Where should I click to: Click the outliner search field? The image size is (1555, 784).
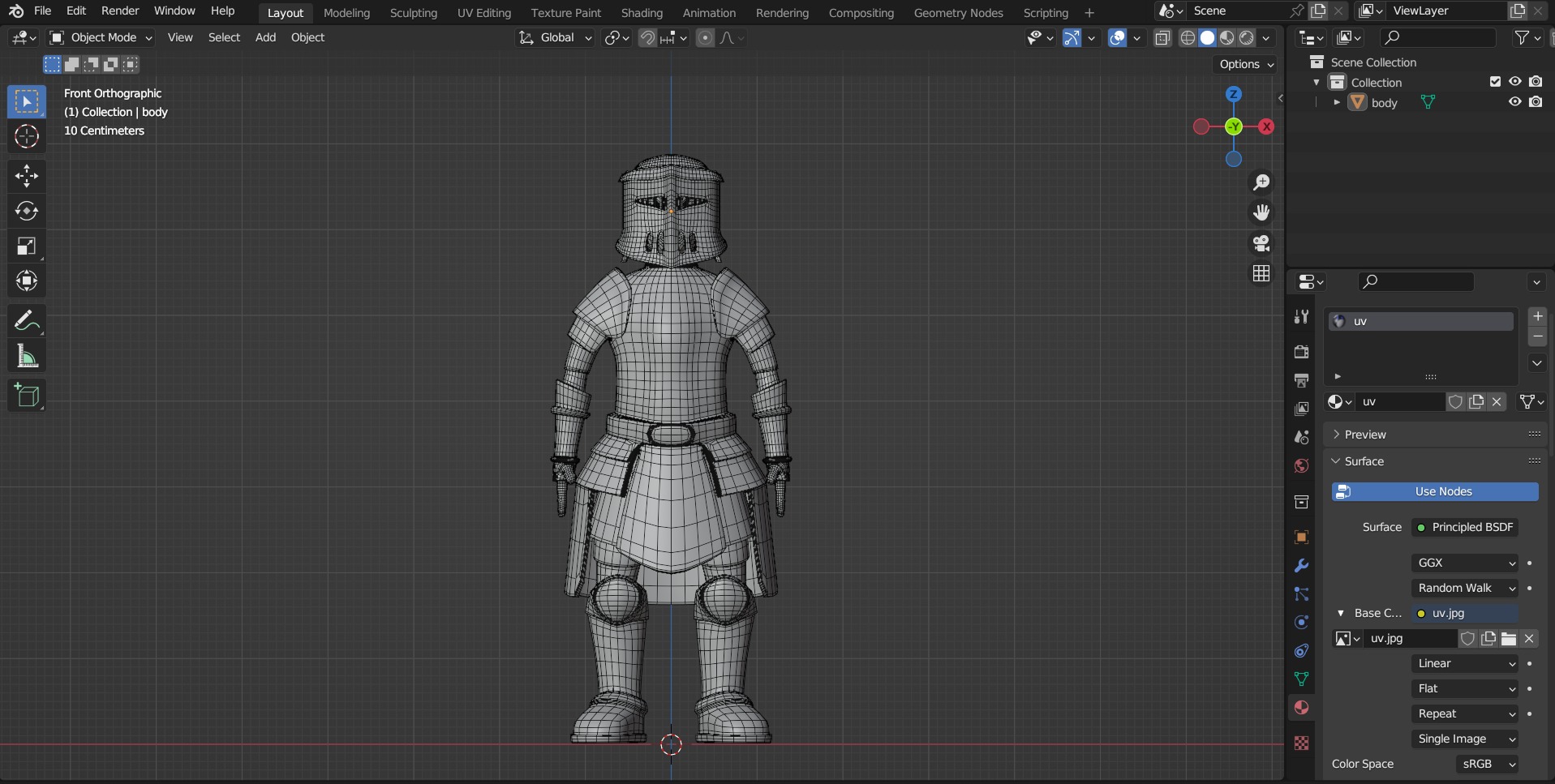click(1438, 37)
